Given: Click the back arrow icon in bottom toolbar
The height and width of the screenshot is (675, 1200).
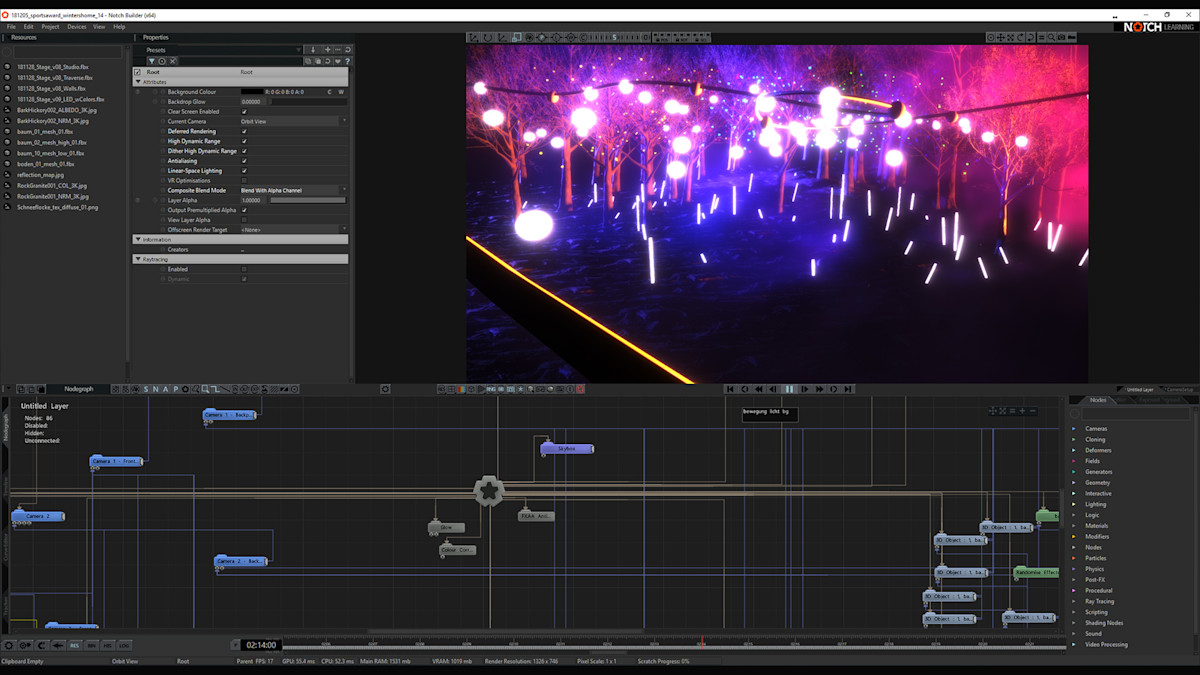Looking at the screenshot, I should coord(57,645).
